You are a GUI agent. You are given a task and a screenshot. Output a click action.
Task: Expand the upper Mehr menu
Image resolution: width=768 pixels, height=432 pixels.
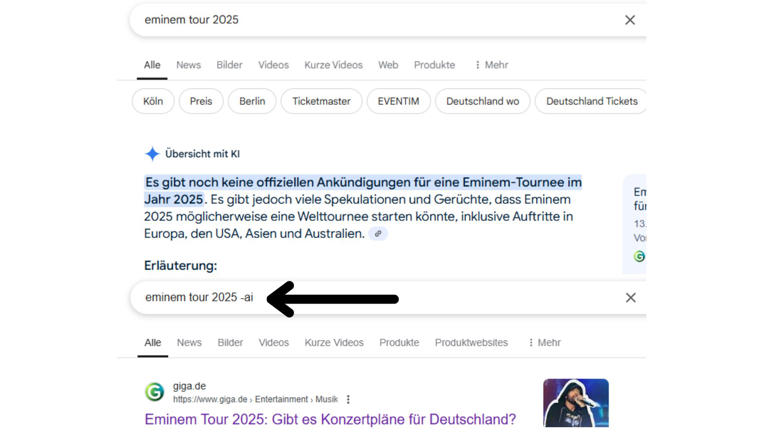[x=491, y=65]
